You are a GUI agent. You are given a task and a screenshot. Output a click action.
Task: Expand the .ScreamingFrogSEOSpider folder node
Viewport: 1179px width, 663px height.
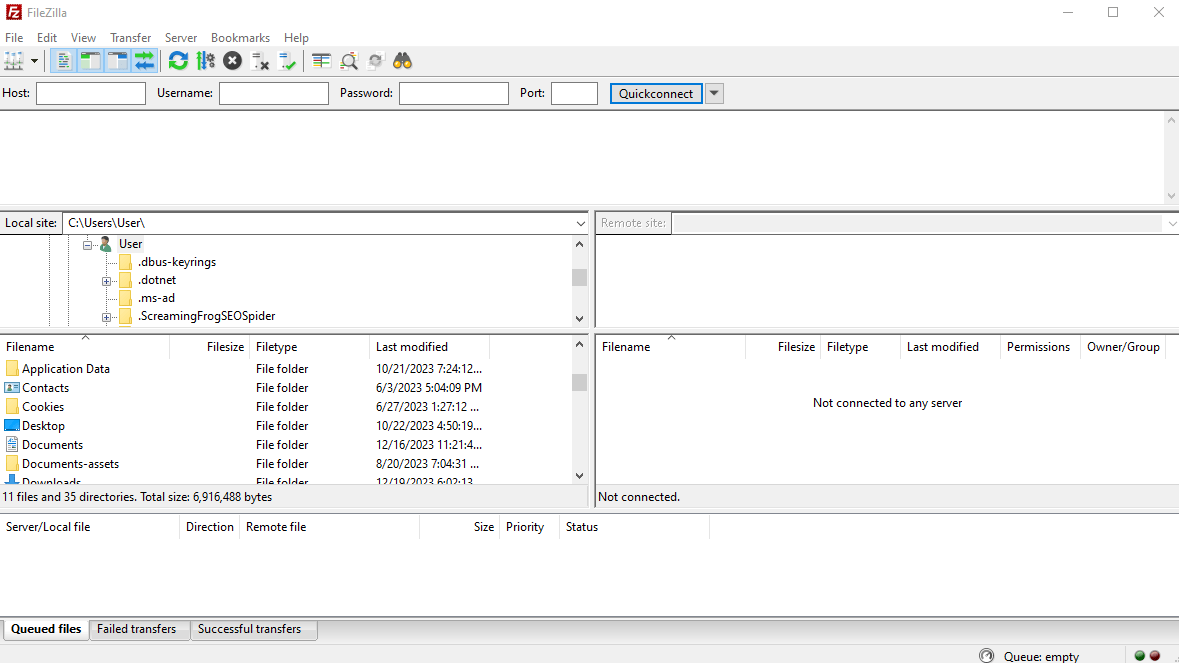(x=106, y=316)
